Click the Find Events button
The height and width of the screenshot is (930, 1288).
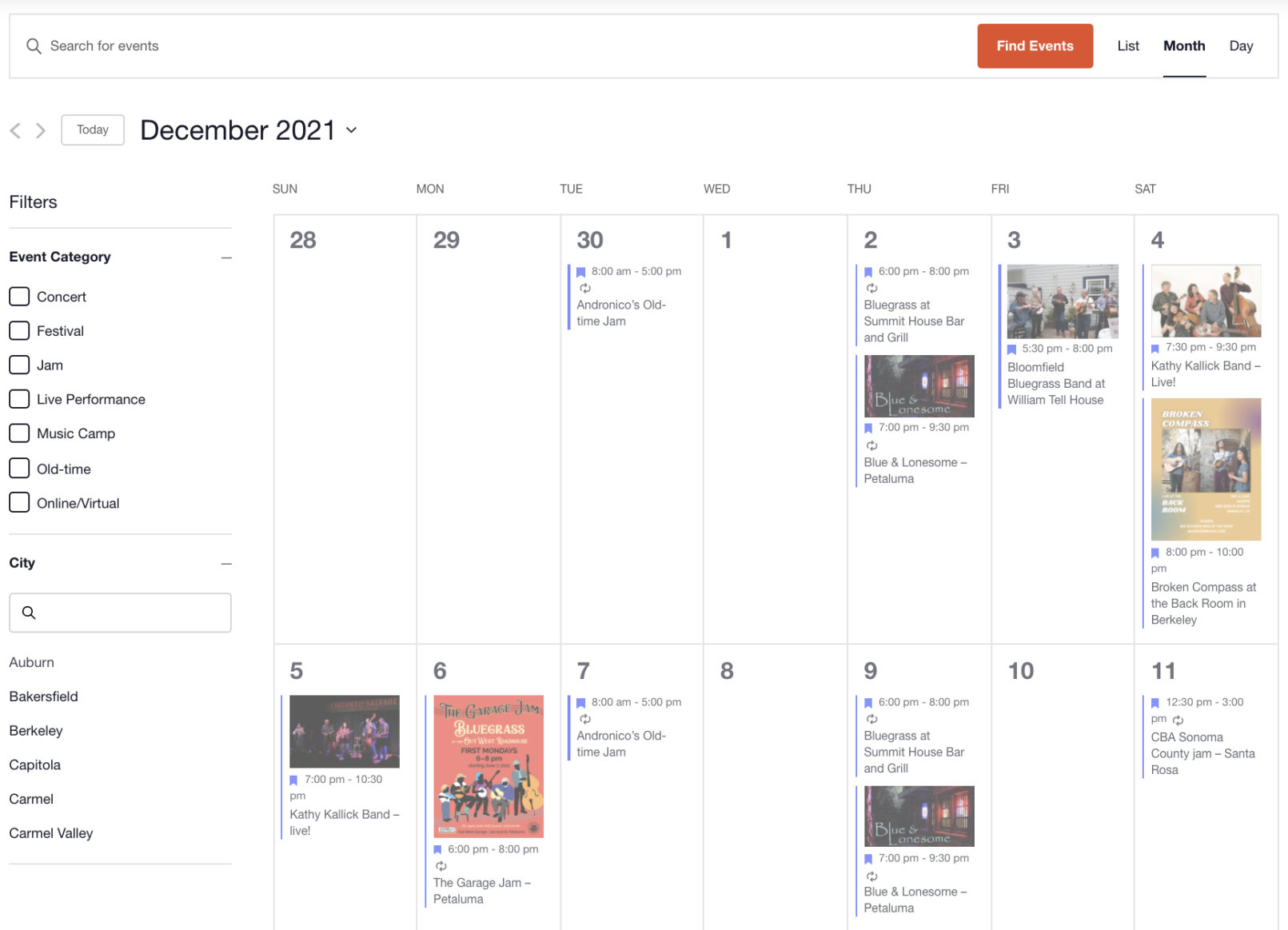[1035, 46]
